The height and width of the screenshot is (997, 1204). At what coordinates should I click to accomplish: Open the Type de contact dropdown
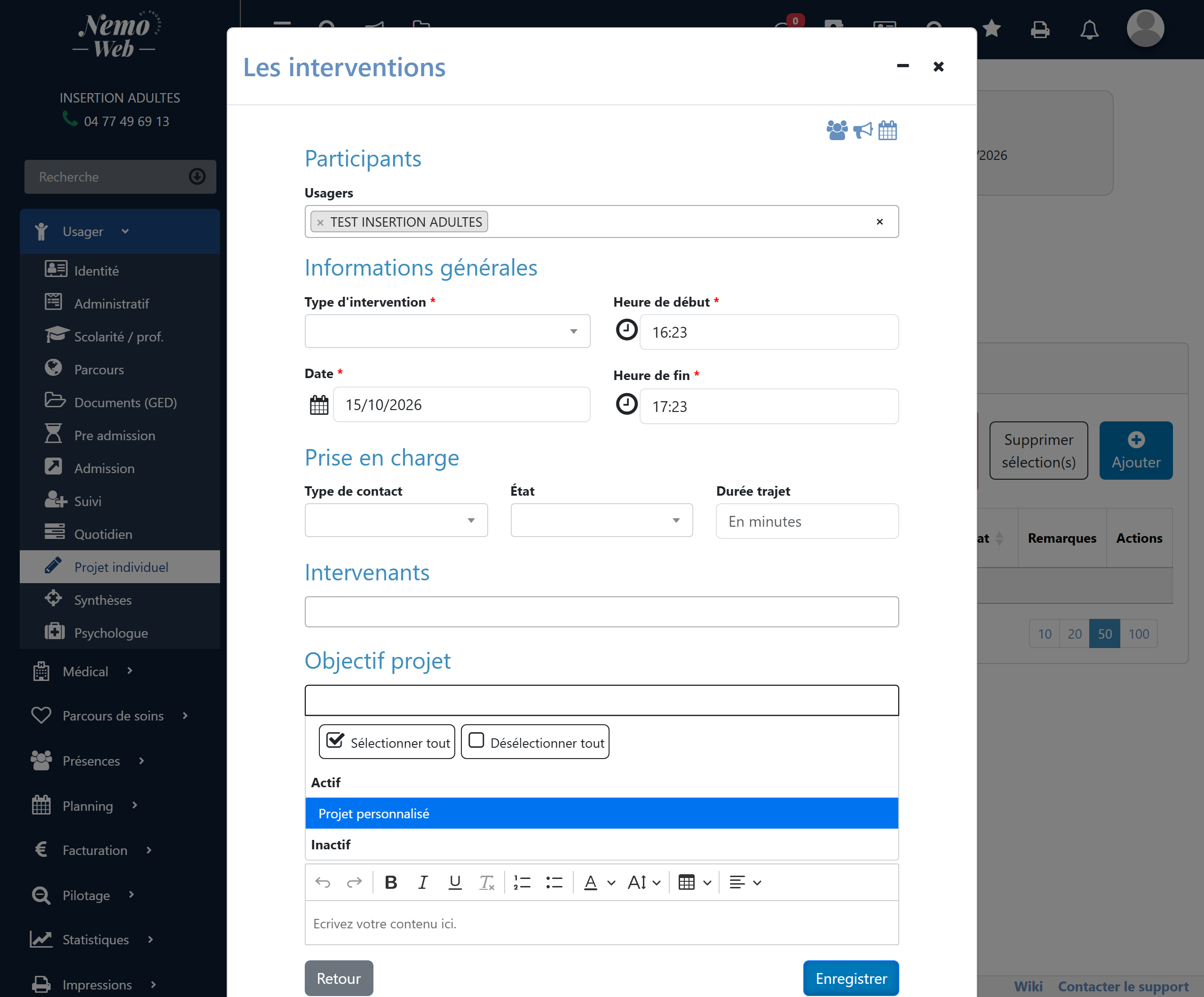point(396,520)
